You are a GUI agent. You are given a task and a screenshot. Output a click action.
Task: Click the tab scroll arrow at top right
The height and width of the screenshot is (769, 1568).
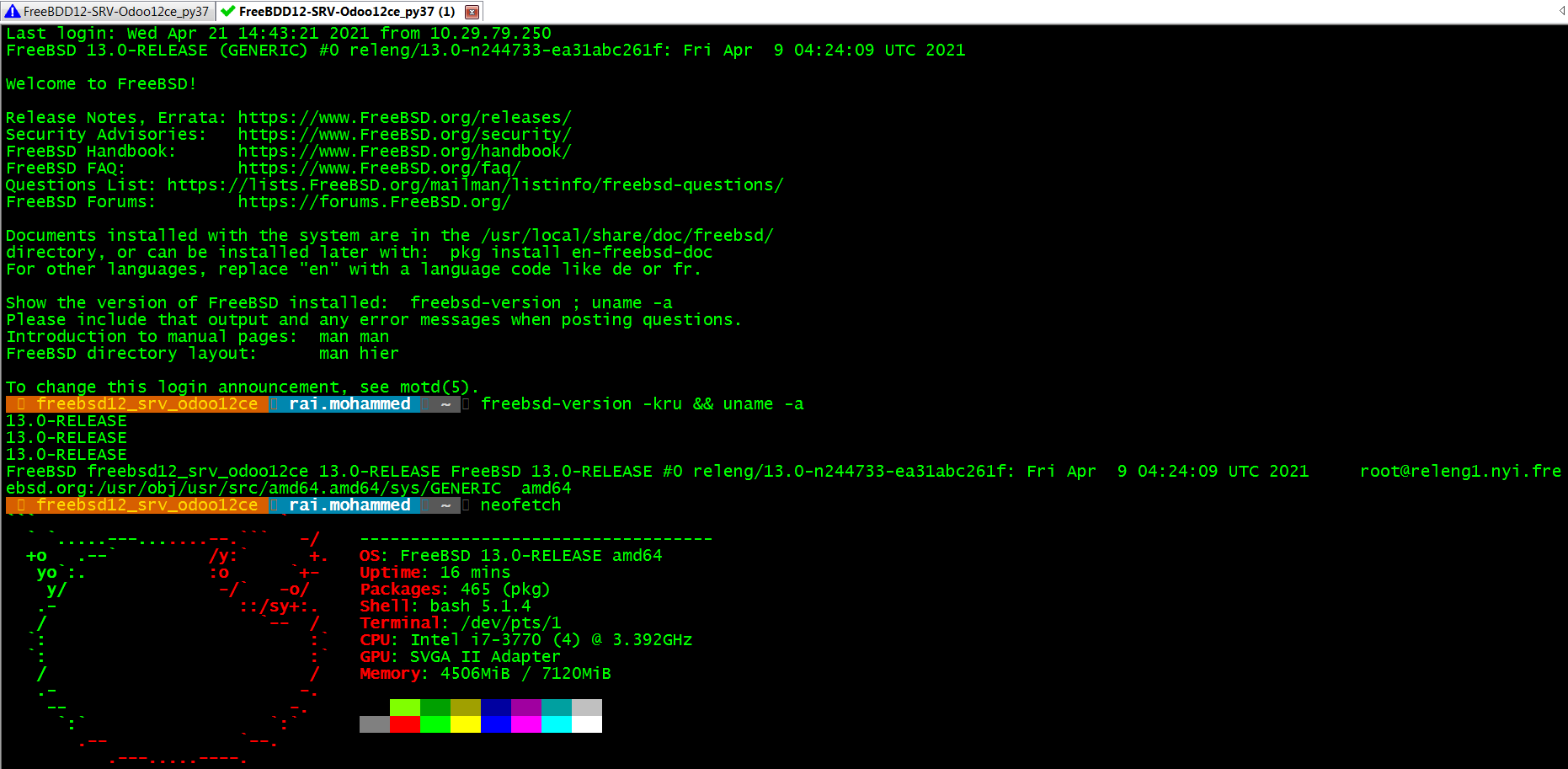(x=1562, y=11)
